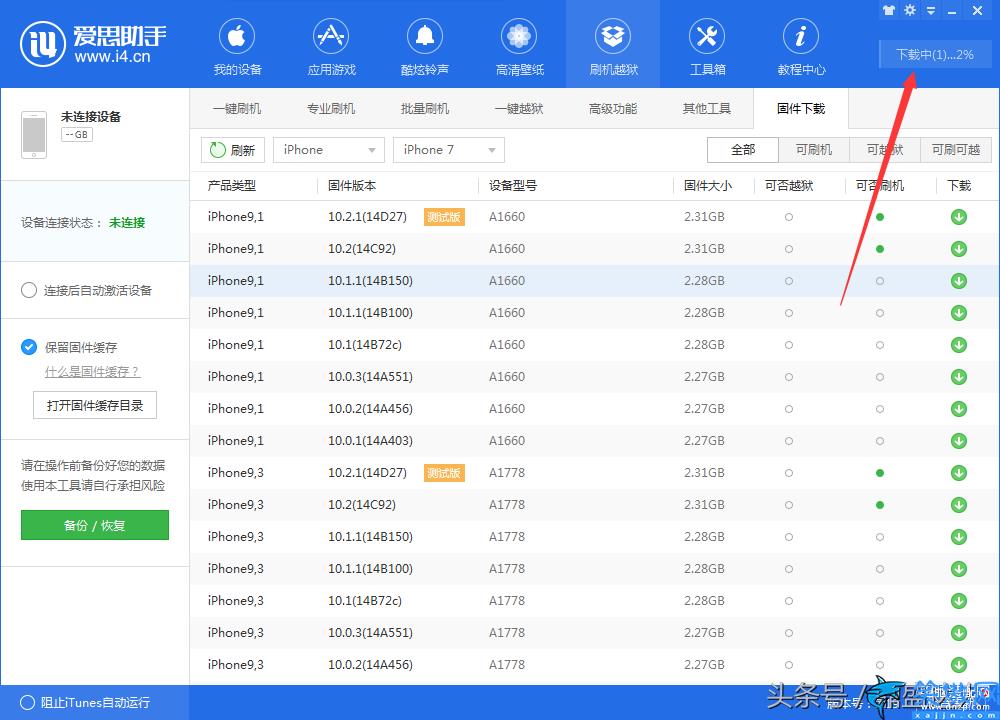Screen dimensions: 1000x720
Task: Click the 测试版 badge on iPhone9,3 row
Action: [x=444, y=473]
